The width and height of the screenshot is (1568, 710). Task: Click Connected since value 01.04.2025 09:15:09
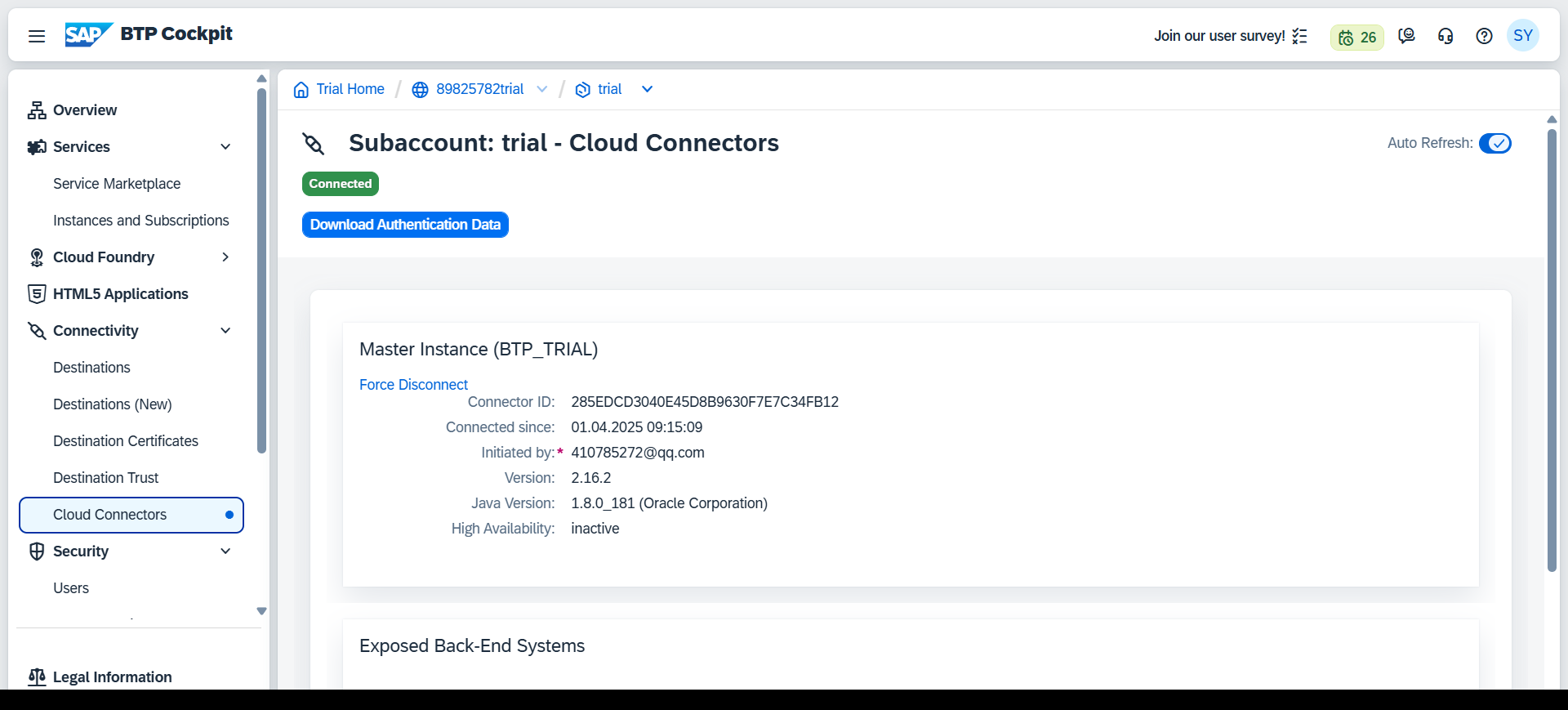(x=637, y=427)
